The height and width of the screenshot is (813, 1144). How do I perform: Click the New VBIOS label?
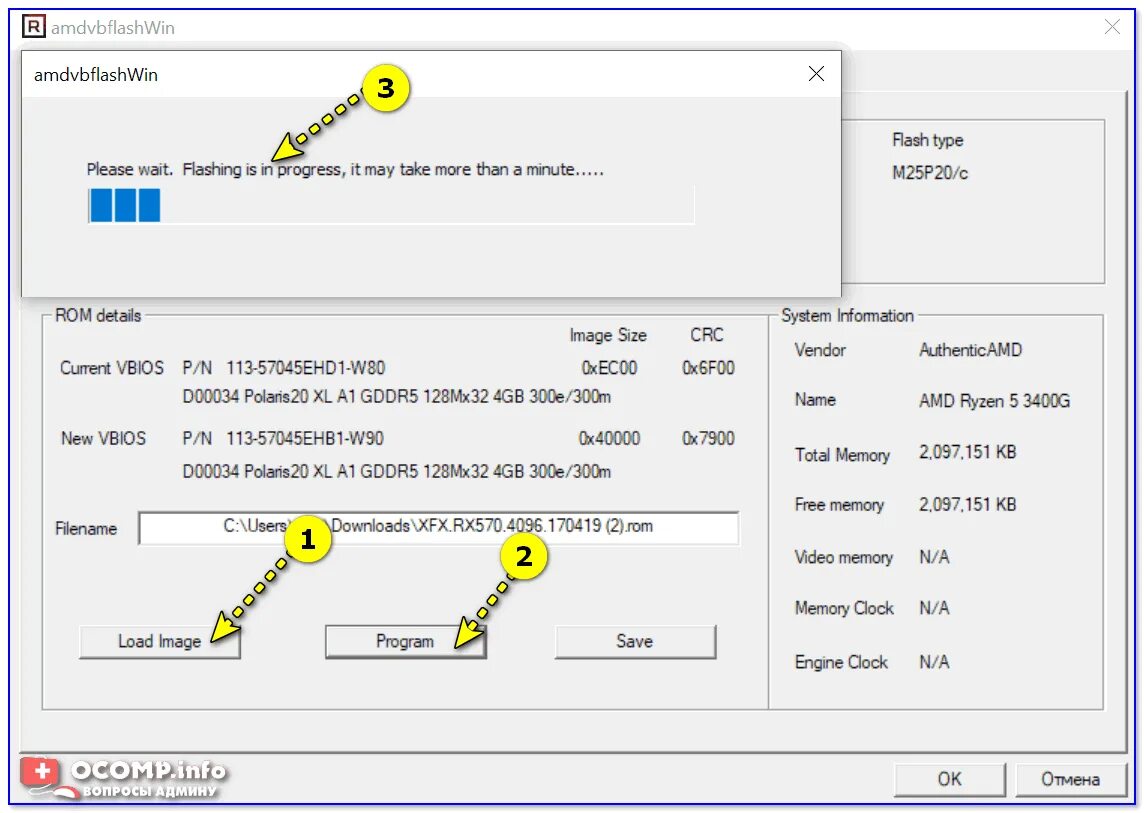104,439
